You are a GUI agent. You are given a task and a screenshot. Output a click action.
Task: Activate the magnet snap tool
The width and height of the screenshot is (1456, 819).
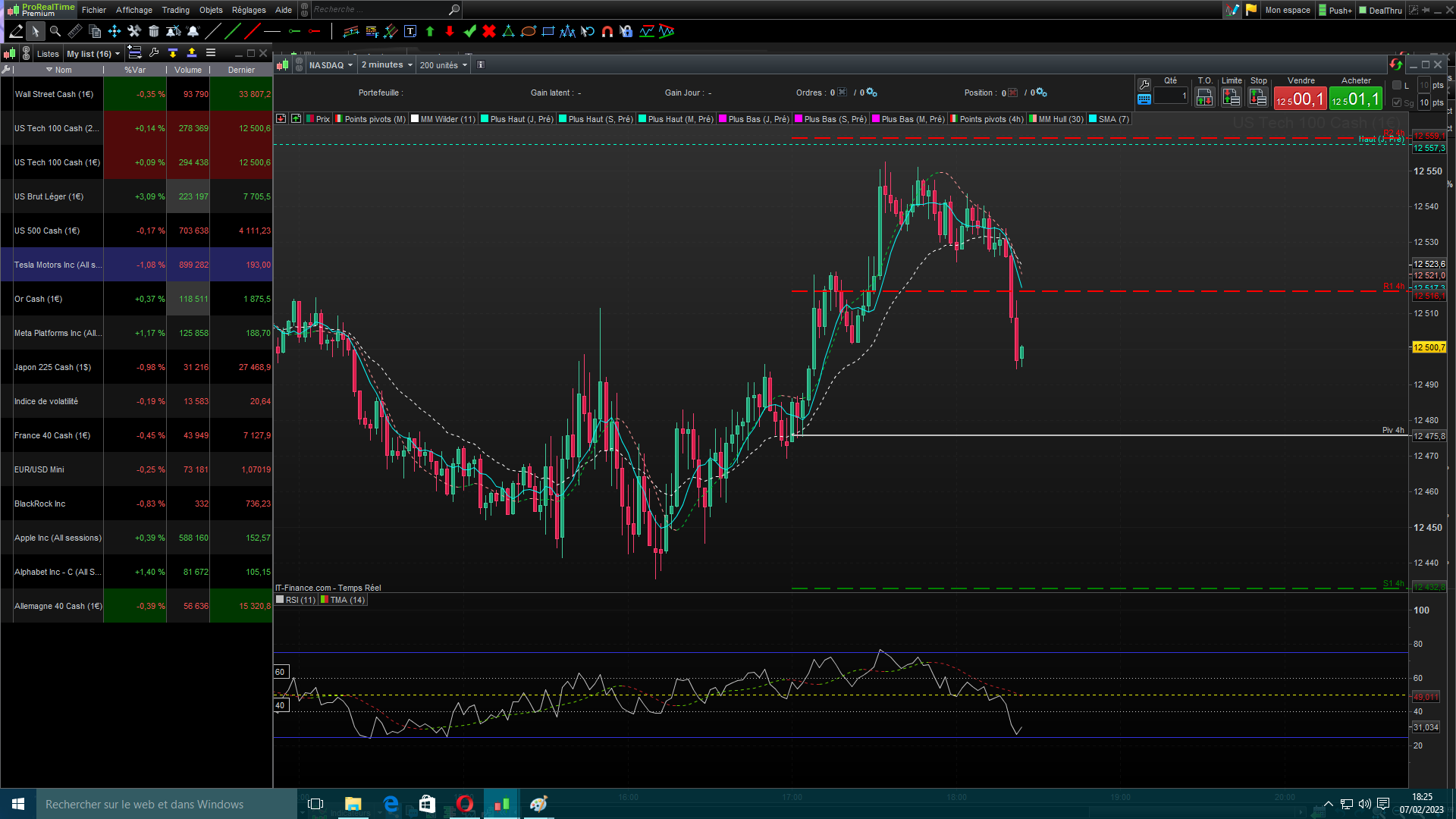click(607, 31)
